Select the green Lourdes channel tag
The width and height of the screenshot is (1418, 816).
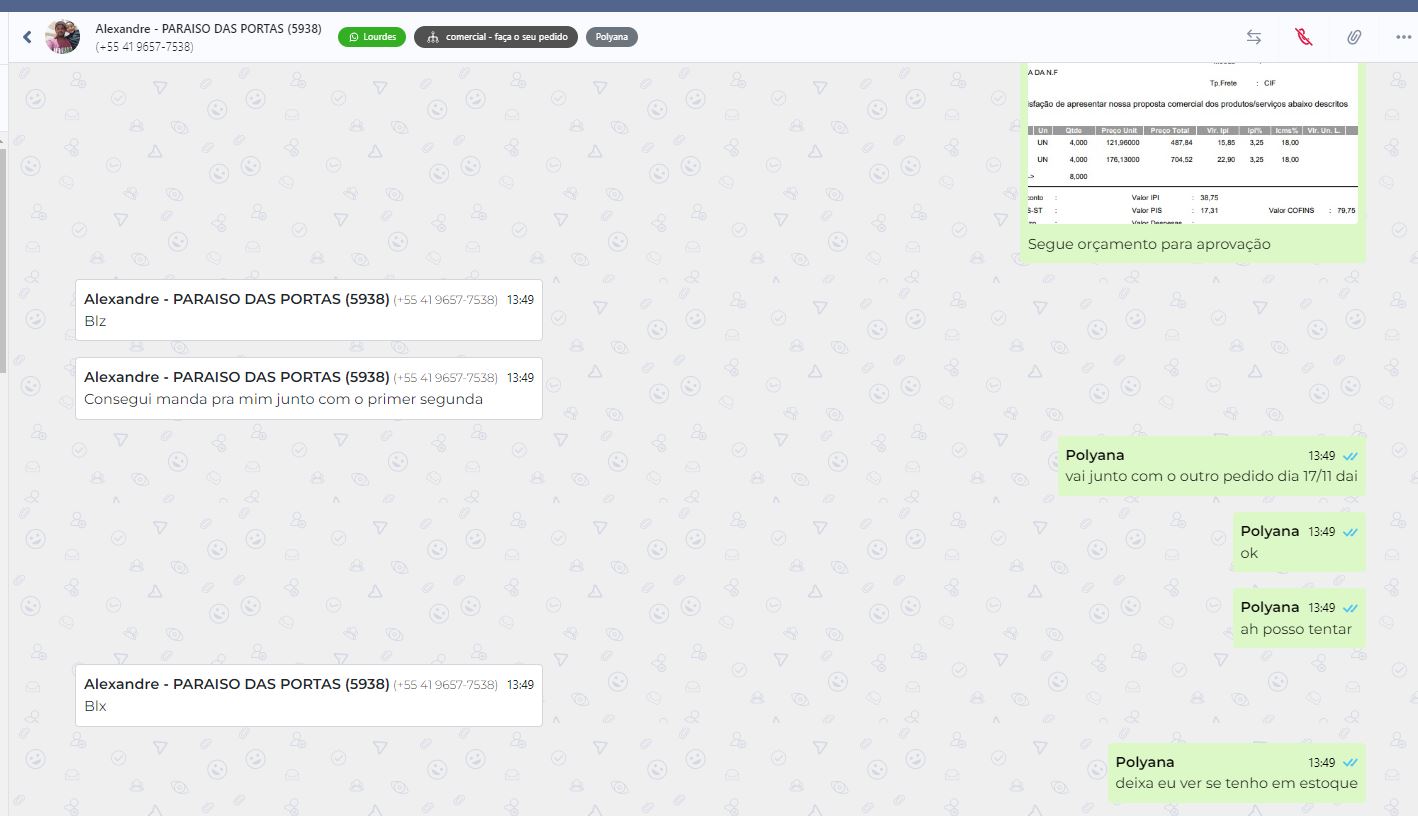(372, 37)
